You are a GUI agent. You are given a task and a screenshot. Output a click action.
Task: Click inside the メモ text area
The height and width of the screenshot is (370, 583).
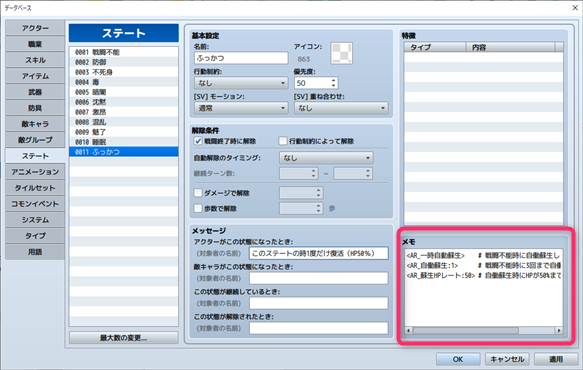[484, 288]
